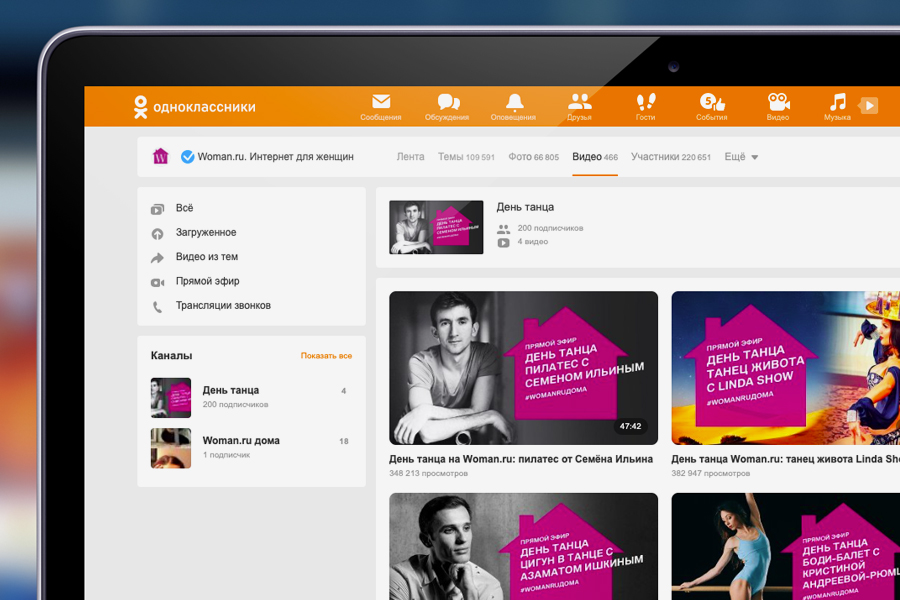Click the 1 подписчик text under Woman.ru дома
This screenshot has width=900, height=600.
point(226,455)
